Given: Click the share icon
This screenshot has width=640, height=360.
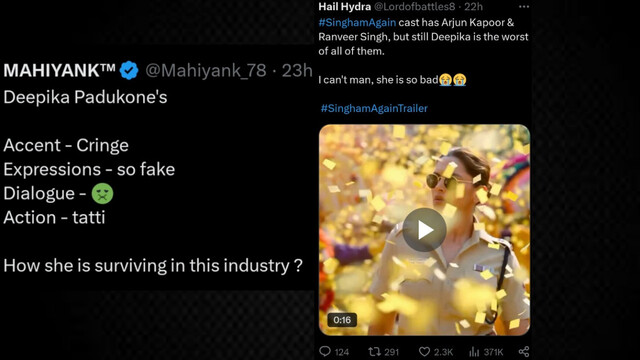Looking at the screenshot, I should (x=524, y=351).
